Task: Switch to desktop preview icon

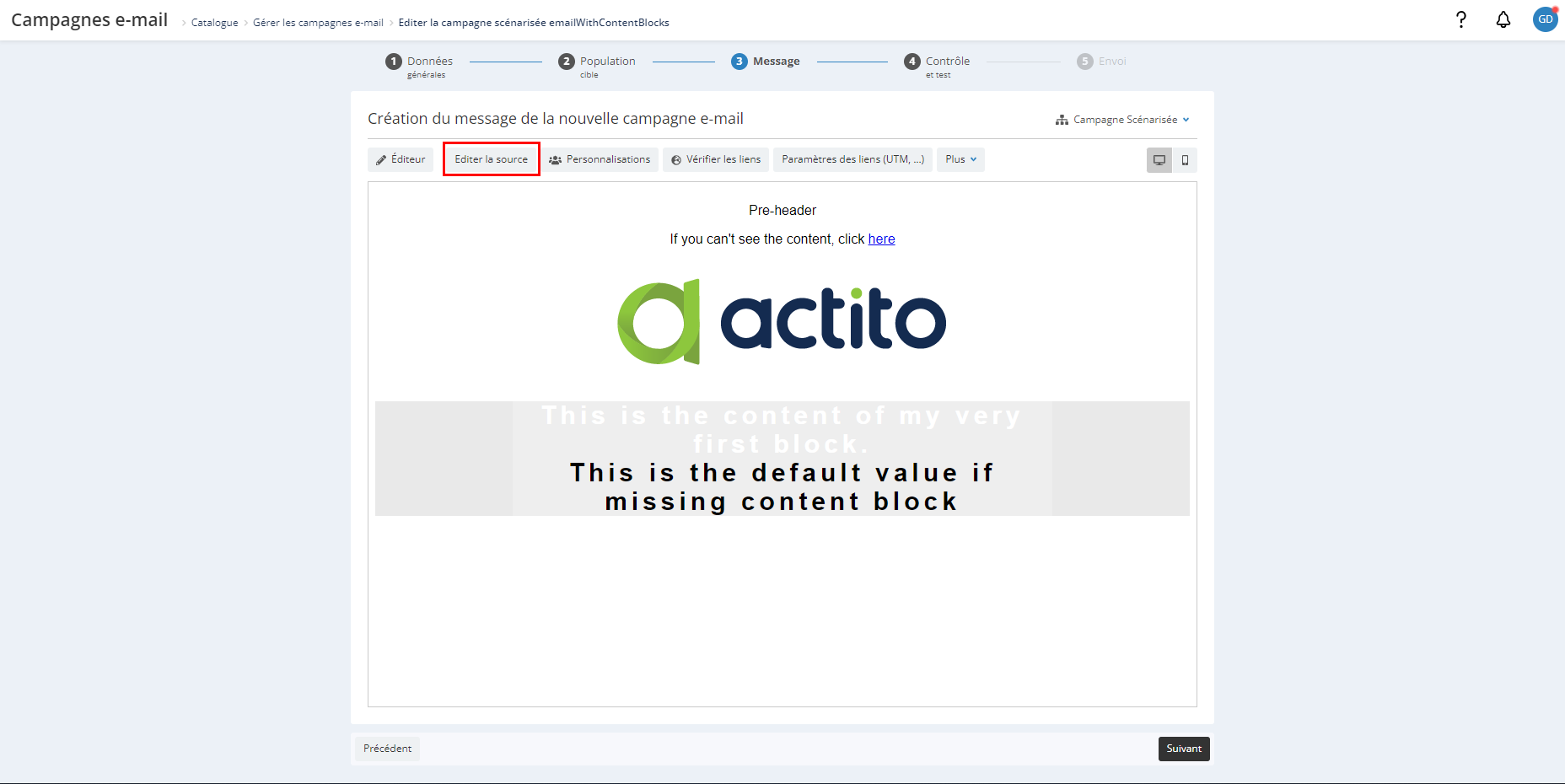Action: click(x=1159, y=160)
